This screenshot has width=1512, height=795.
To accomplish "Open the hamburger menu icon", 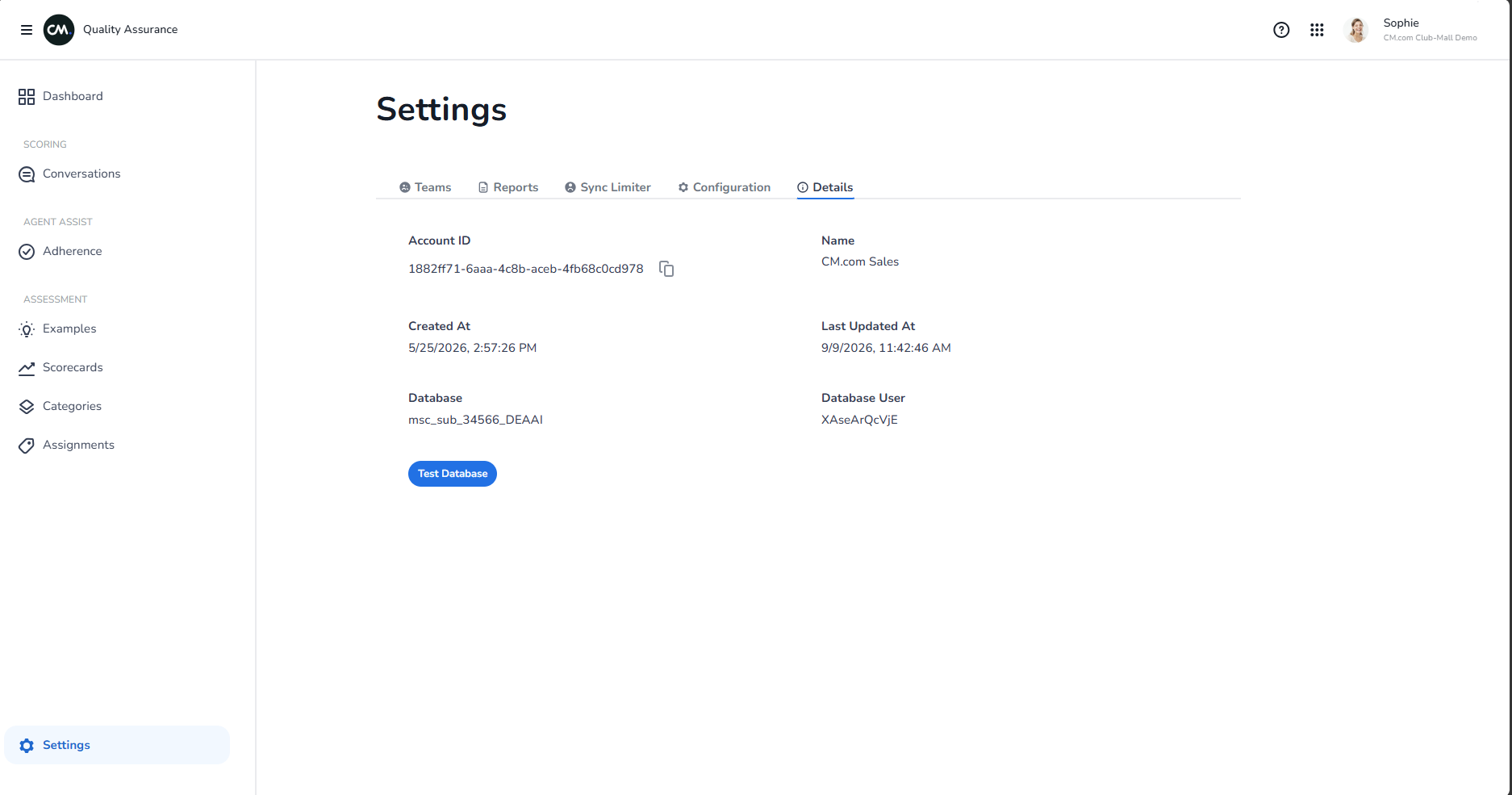I will pos(27,30).
